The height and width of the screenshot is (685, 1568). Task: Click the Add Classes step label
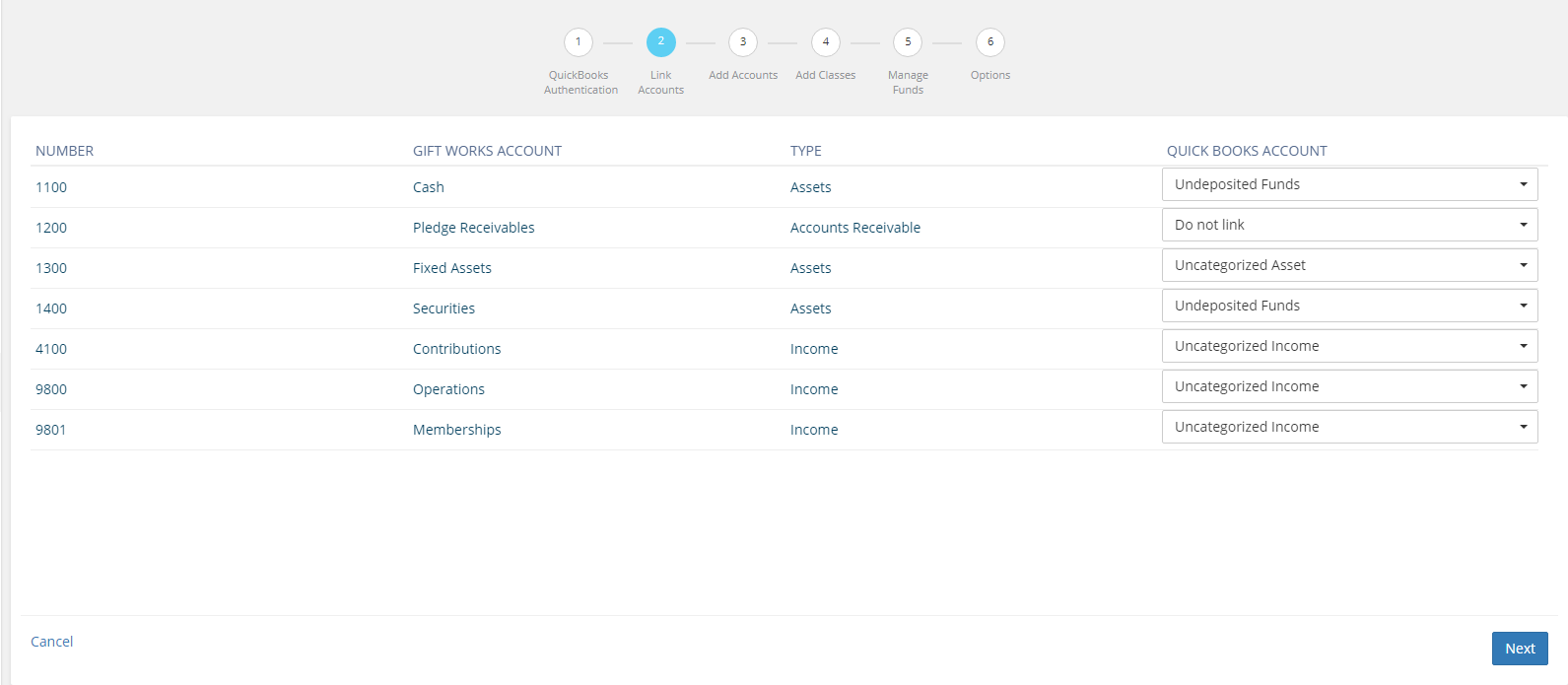(x=826, y=75)
